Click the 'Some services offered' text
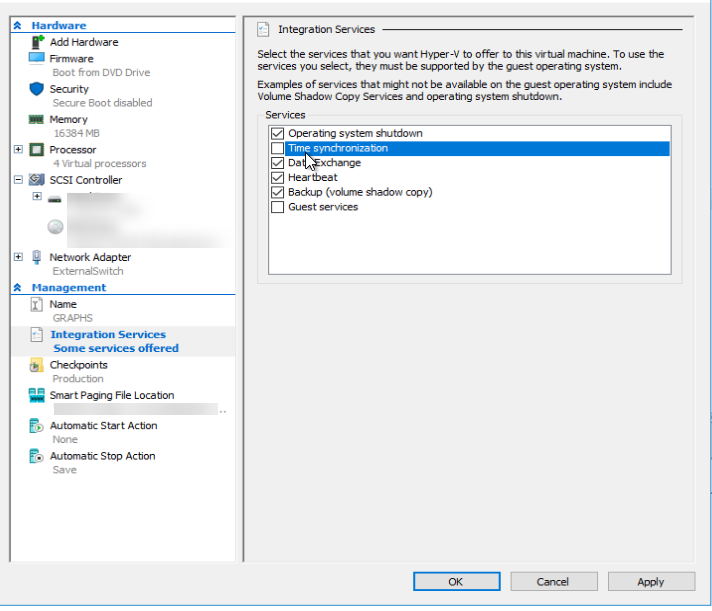Viewport: 712px width, 611px height. (116, 348)
